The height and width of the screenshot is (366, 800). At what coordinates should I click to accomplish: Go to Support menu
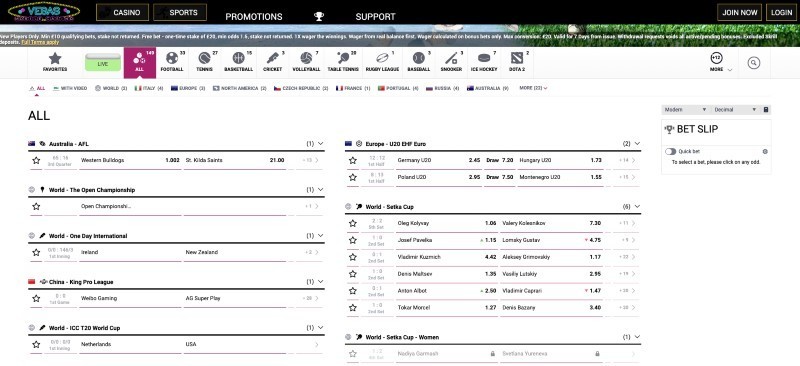(x=376, y=16)
